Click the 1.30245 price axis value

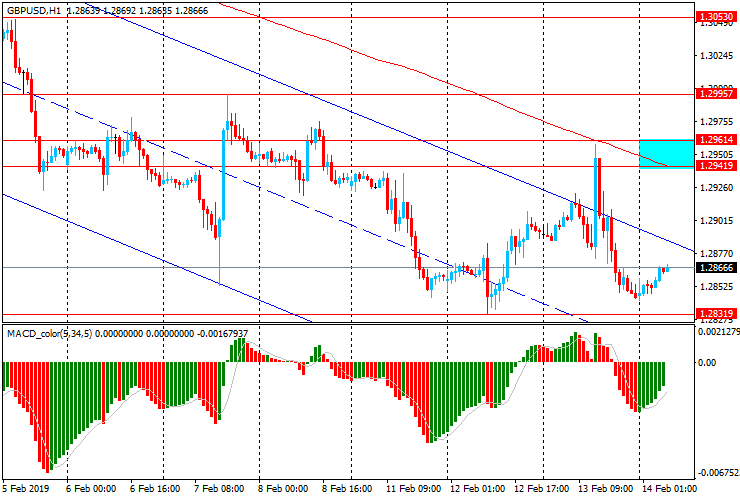click(x=715, y=56)
